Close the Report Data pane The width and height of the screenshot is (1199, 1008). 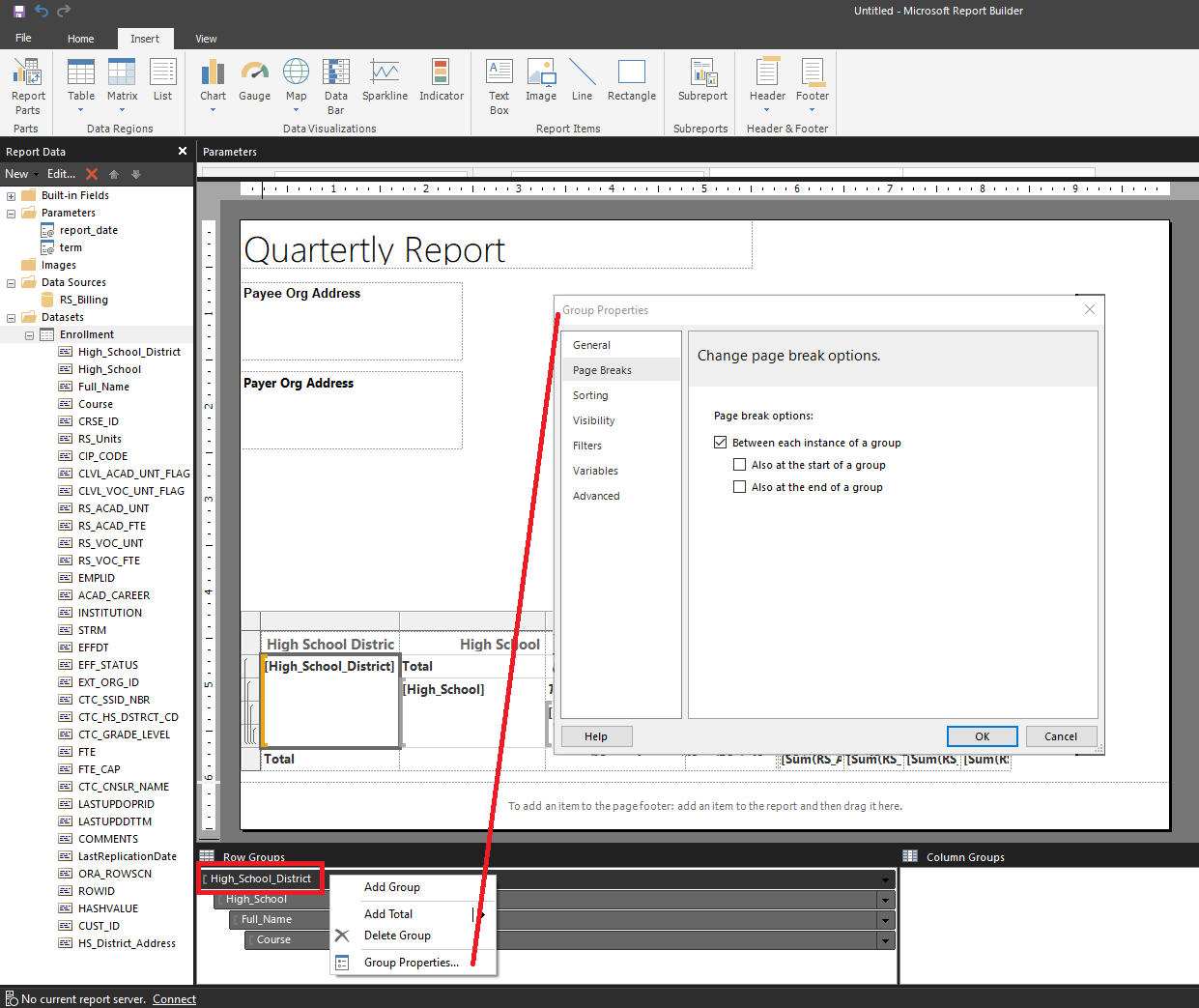coord(183,151)
